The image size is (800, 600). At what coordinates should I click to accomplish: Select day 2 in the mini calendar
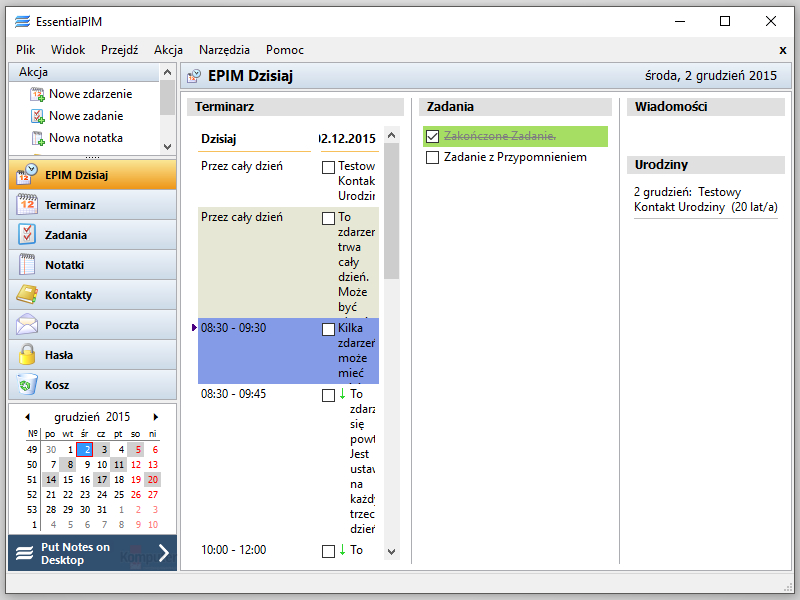point(85,449)
